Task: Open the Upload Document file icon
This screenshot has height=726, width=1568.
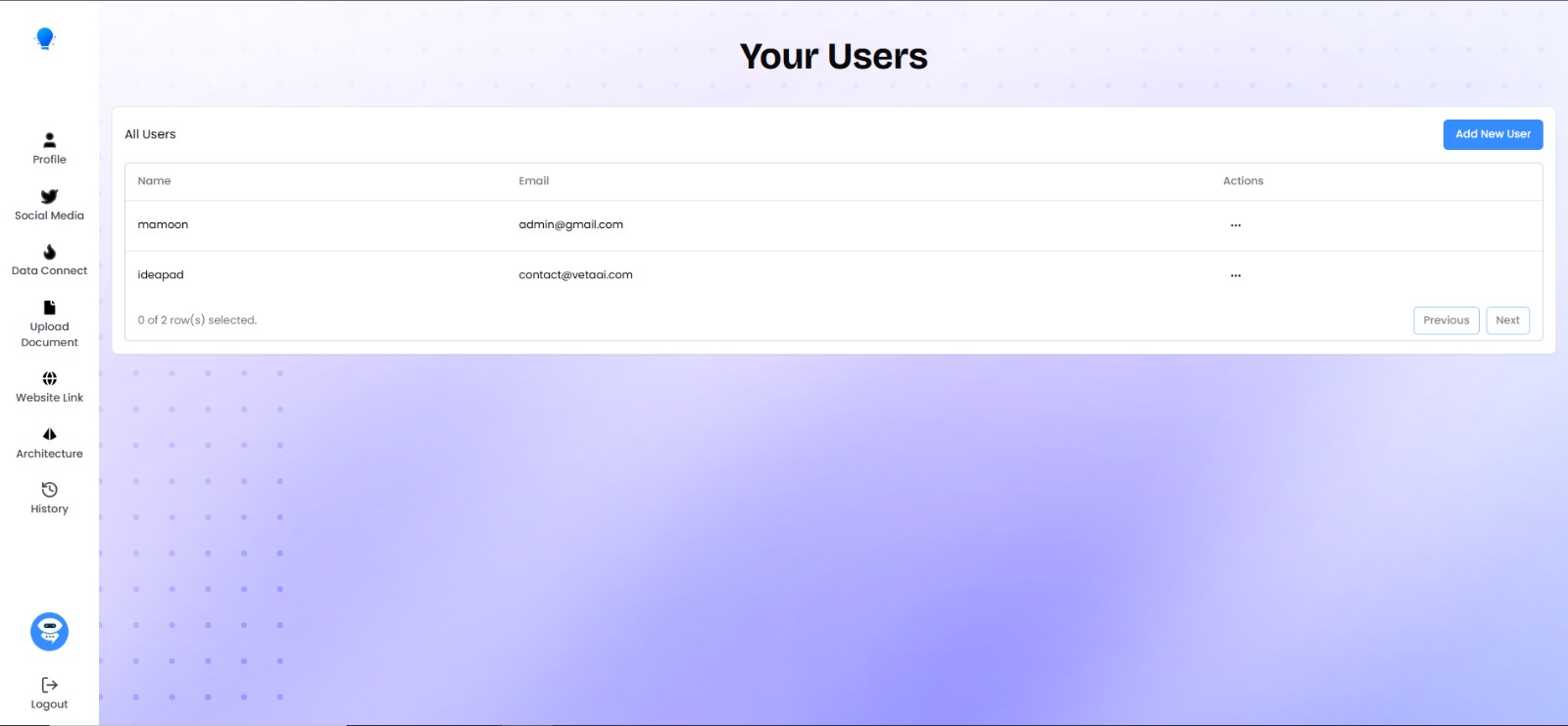Action: click(x=49, y=308)
